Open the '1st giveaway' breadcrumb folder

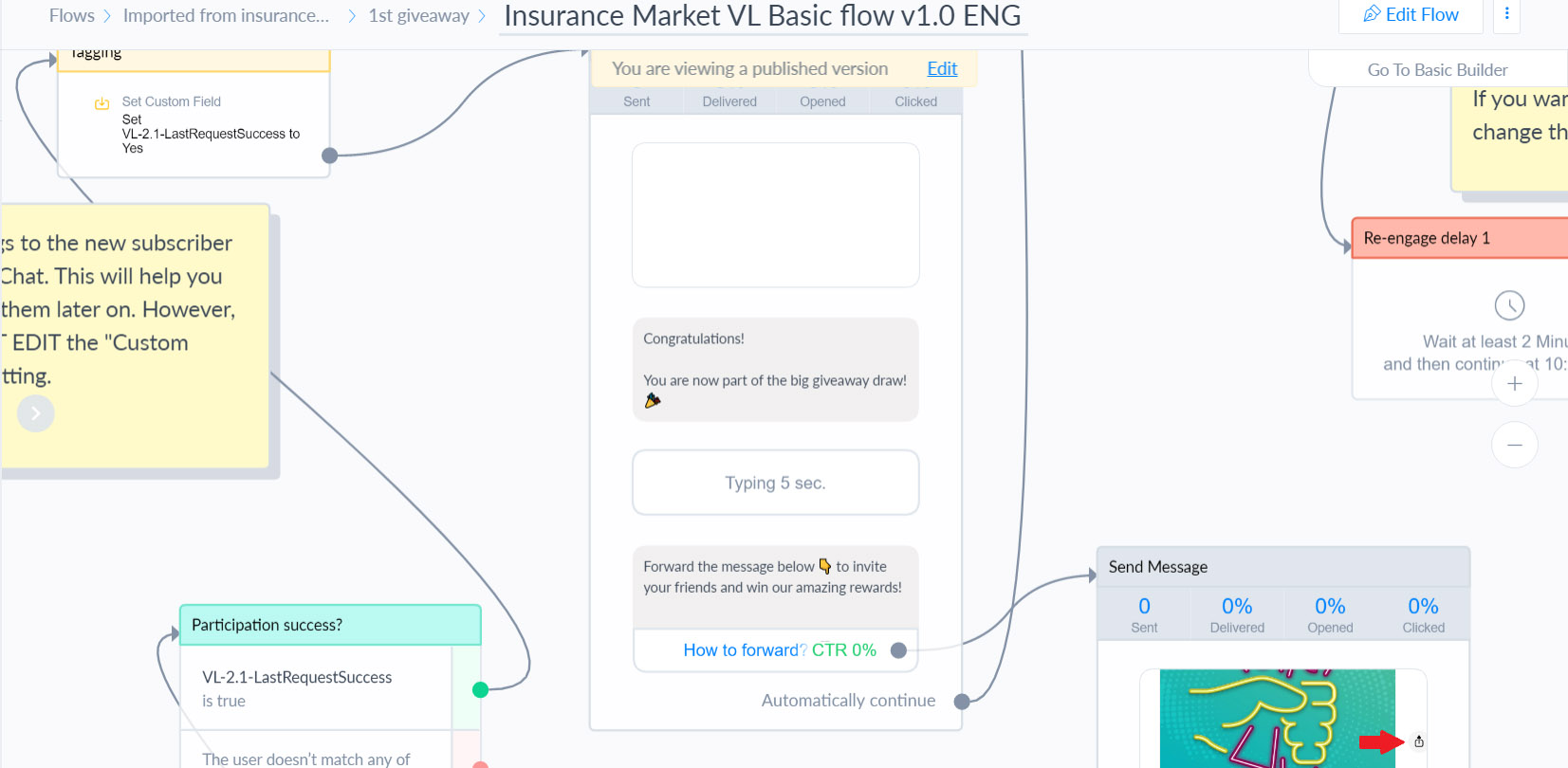(418, 16)
